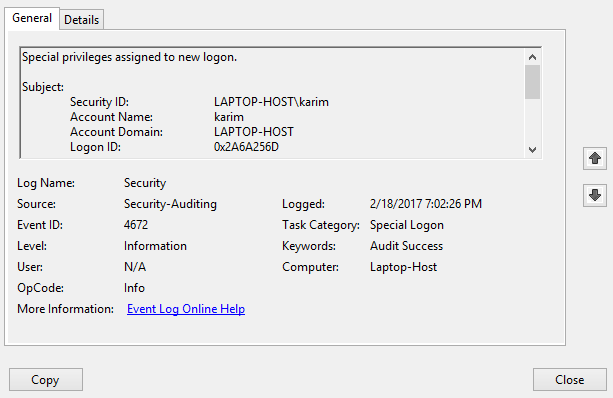Show the next event with down arrow
The image size is (613, 398).
click(x=595, y=195)
